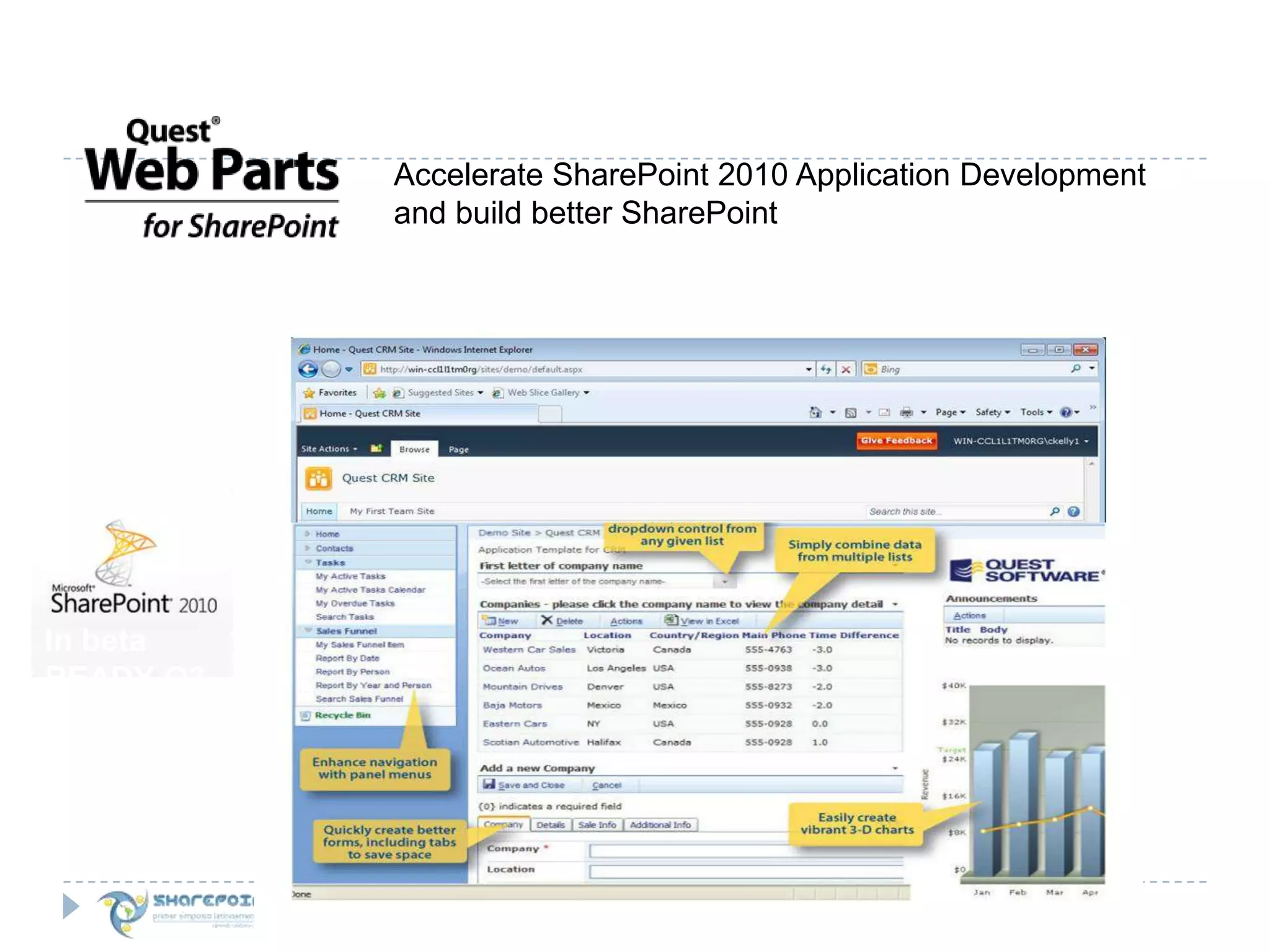
Task: Click the Cancel link in company form
Action: 606,785
